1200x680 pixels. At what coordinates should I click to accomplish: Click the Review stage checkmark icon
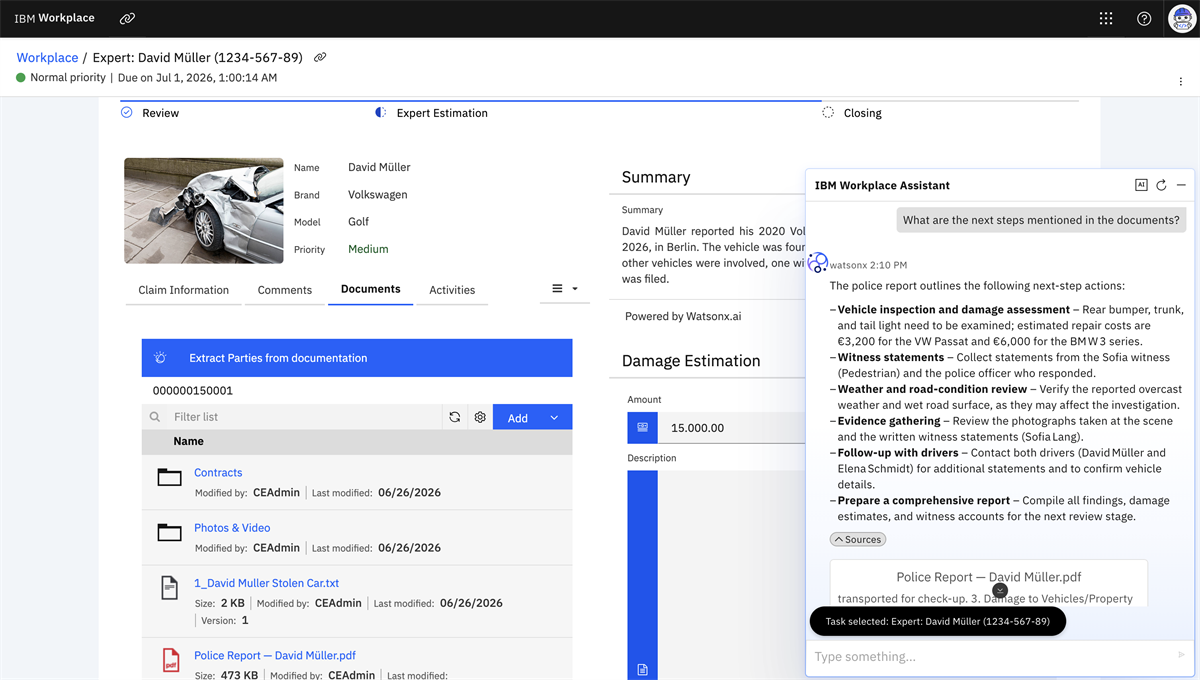[x=127, y=113]
